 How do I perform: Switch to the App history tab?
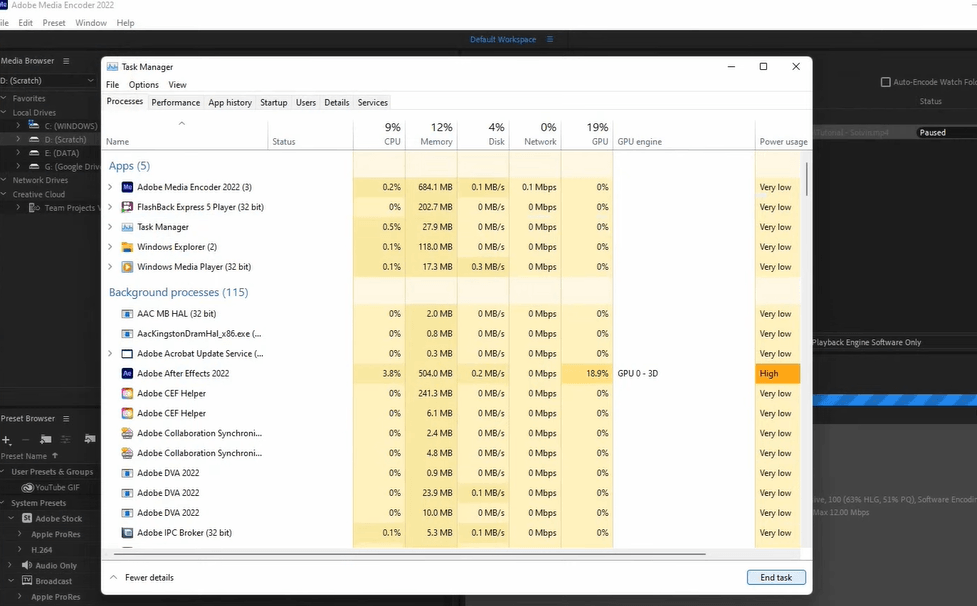coord(230,103)
